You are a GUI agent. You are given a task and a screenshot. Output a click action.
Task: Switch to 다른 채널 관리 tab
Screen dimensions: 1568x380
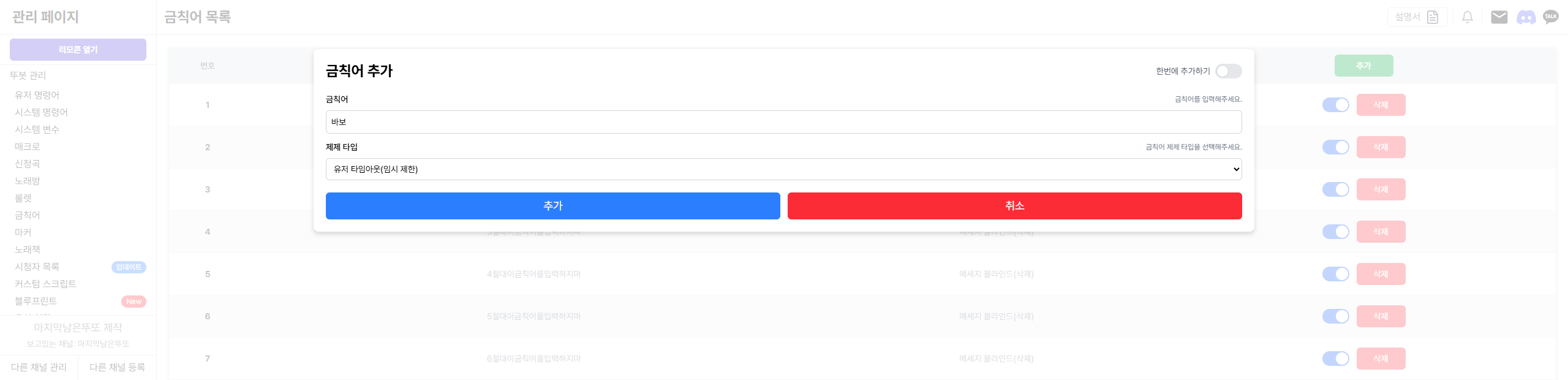coord(39,367)
